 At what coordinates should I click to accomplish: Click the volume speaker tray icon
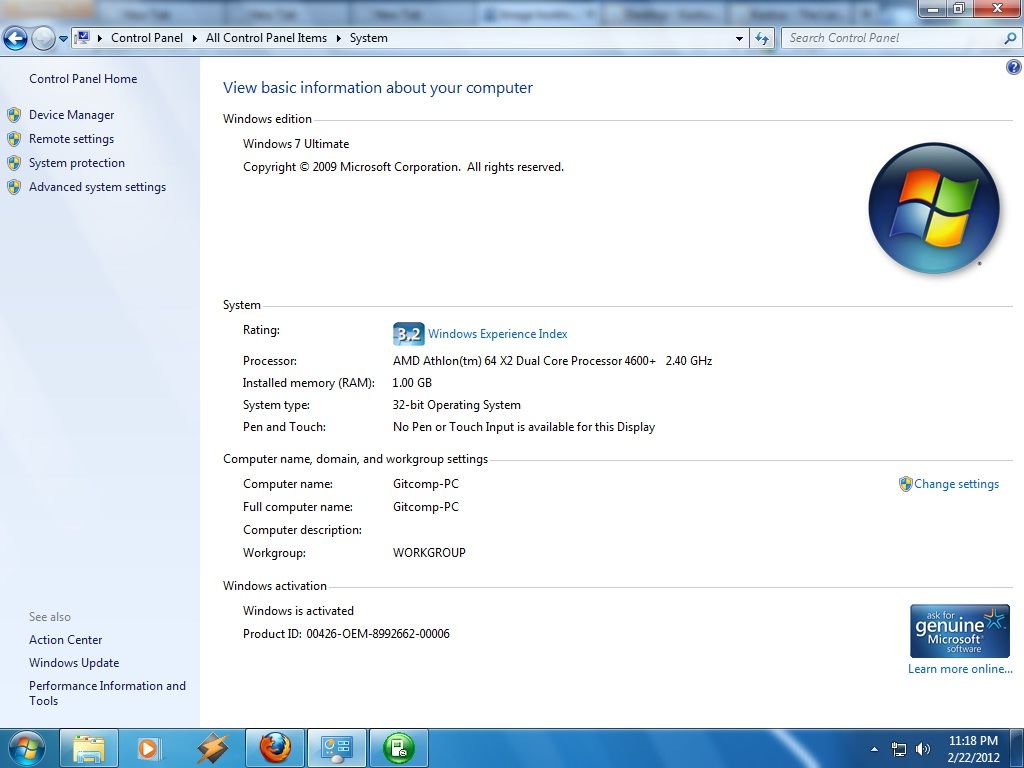[x=923, y=749]
